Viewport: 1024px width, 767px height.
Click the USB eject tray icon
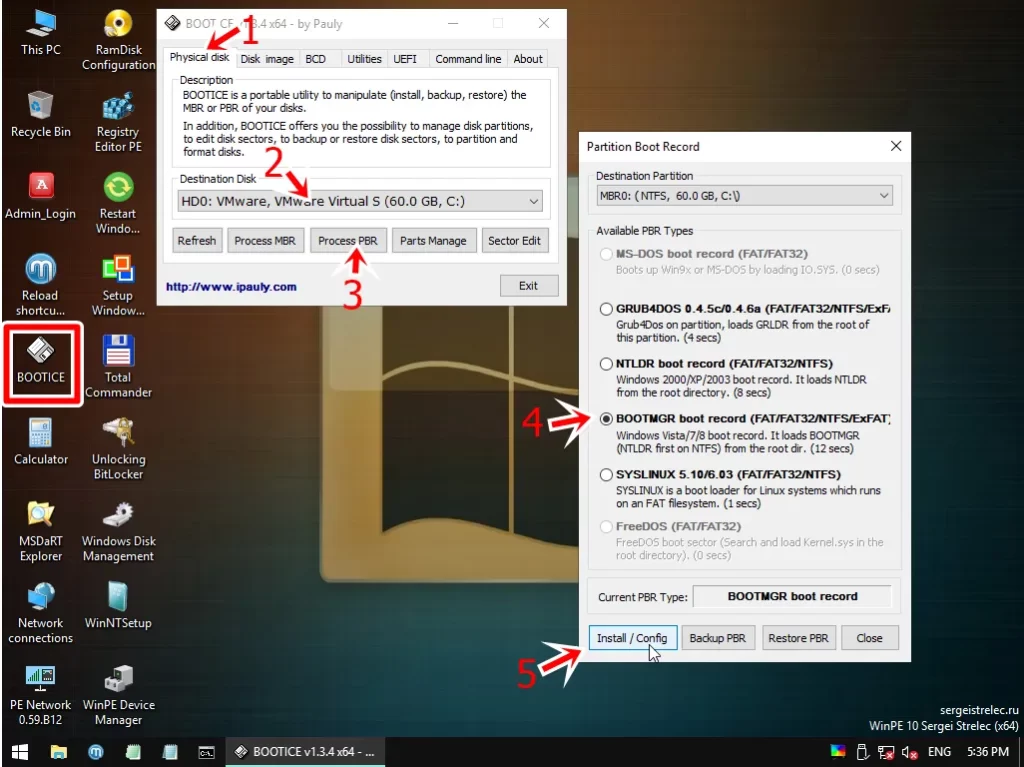pos(861,752)
